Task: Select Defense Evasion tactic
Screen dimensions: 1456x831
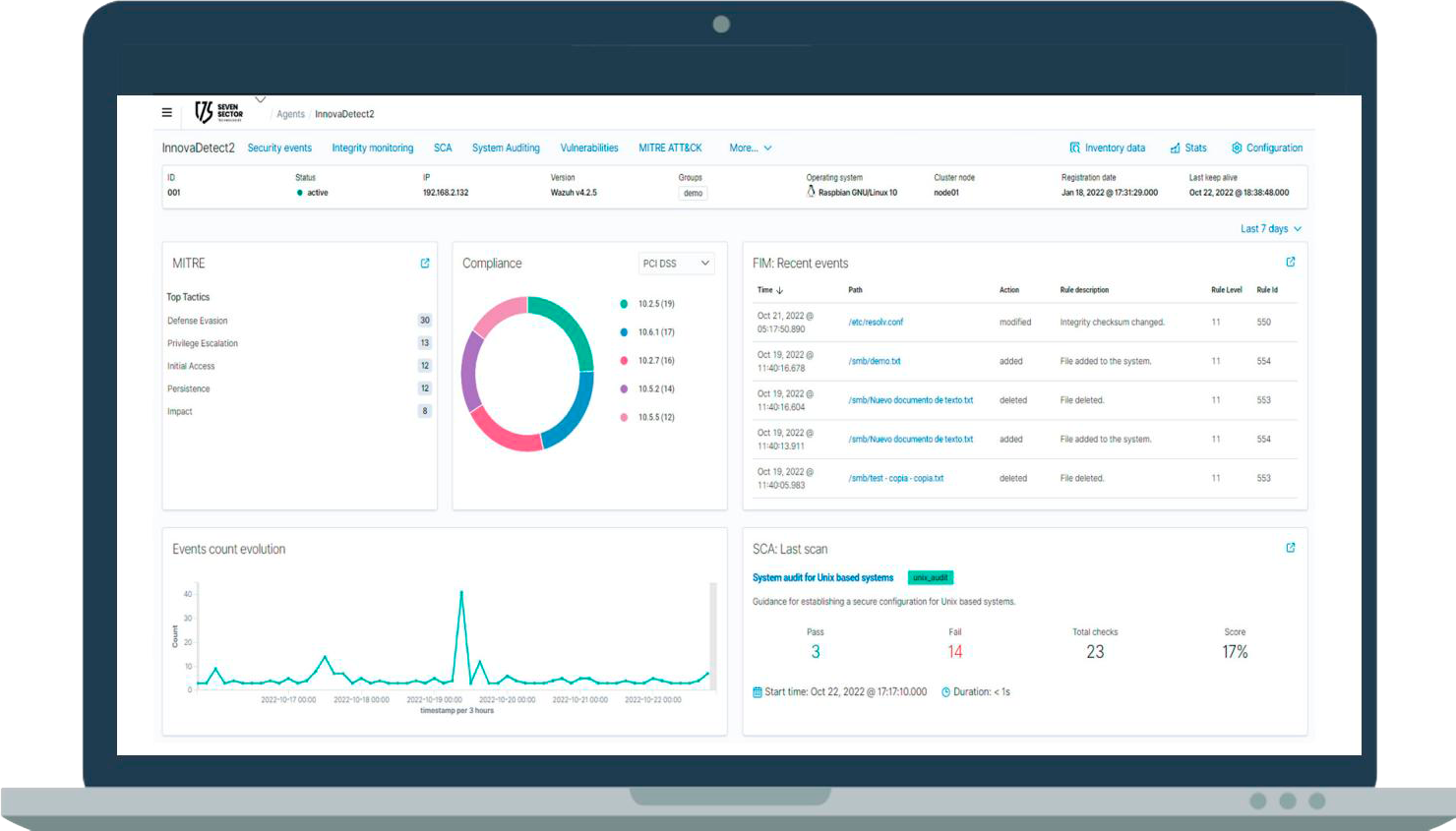Action: pos(198,321)
